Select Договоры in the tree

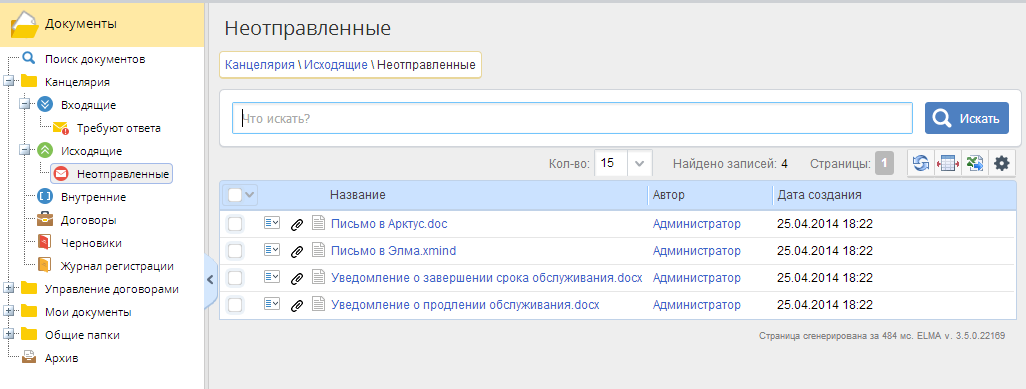[89, 220]
